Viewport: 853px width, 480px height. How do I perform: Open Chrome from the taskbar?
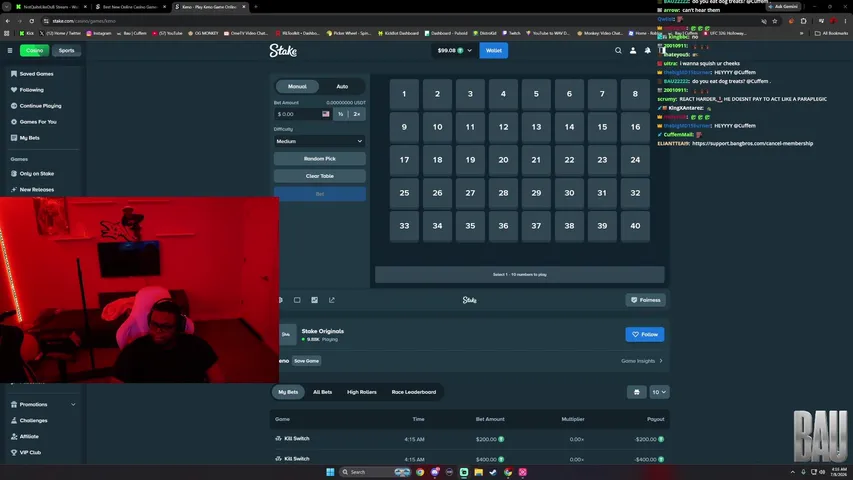point(420,472)
